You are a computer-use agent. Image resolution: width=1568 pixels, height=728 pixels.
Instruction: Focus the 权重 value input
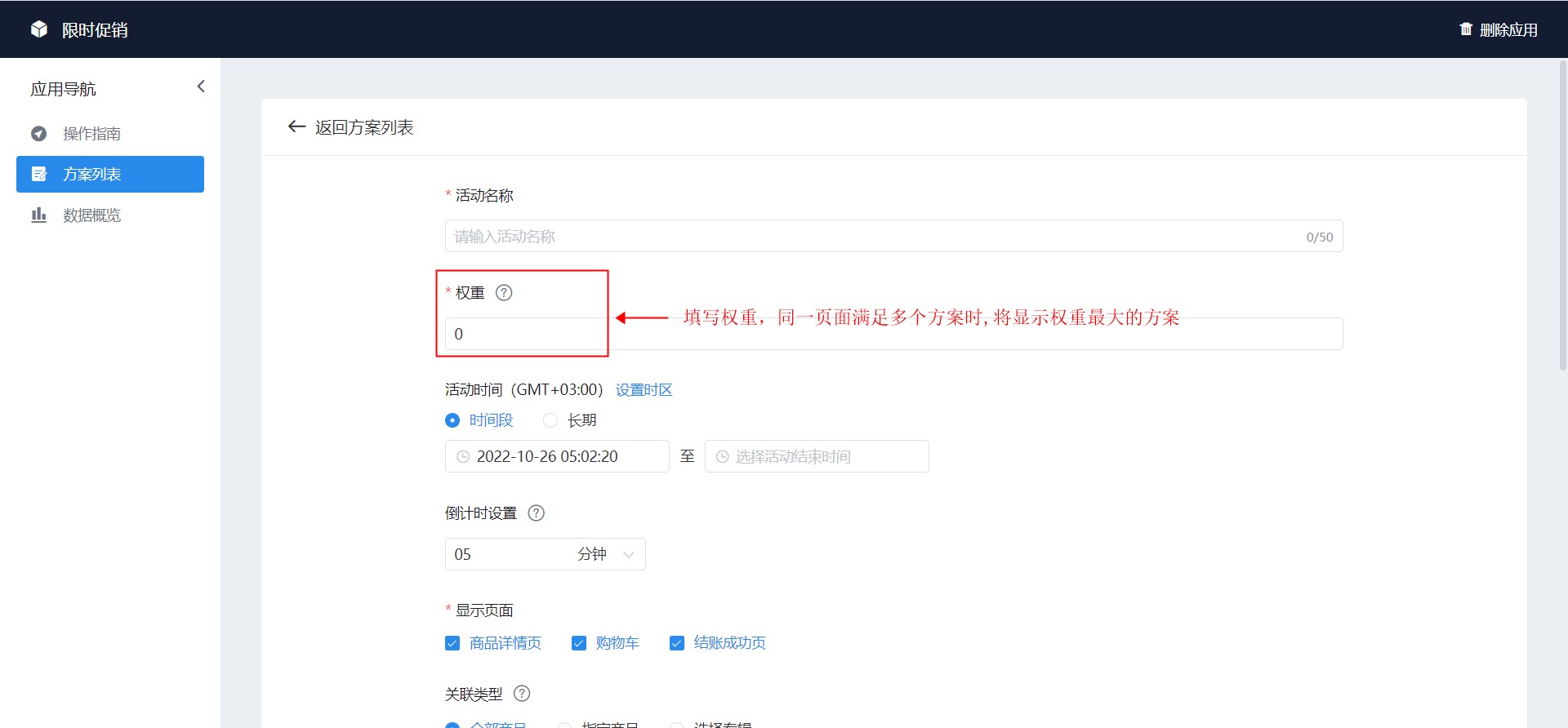click(893, 334)
